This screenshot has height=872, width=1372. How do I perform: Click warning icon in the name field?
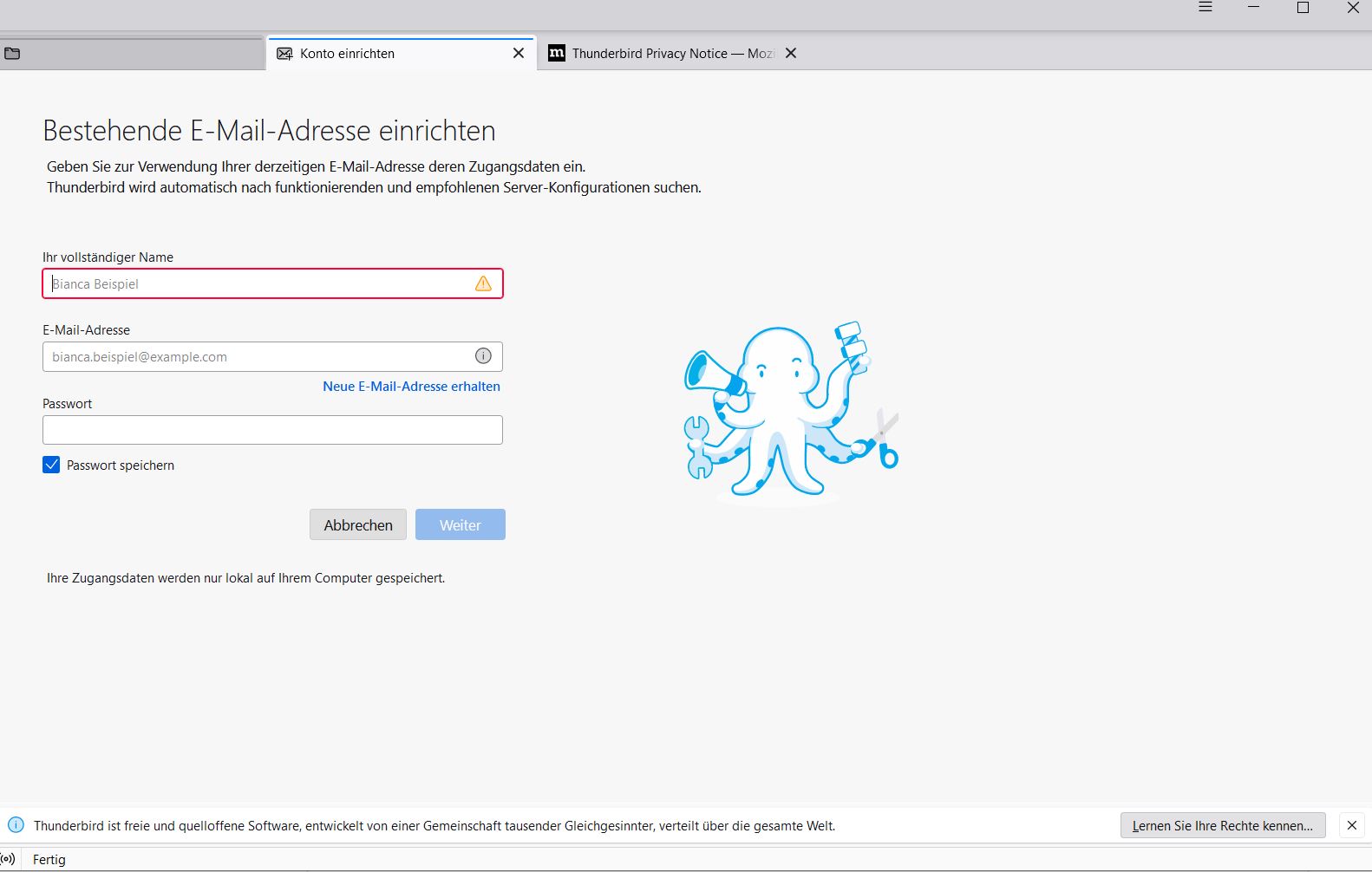pyautogui.click(x=483, y=283)
